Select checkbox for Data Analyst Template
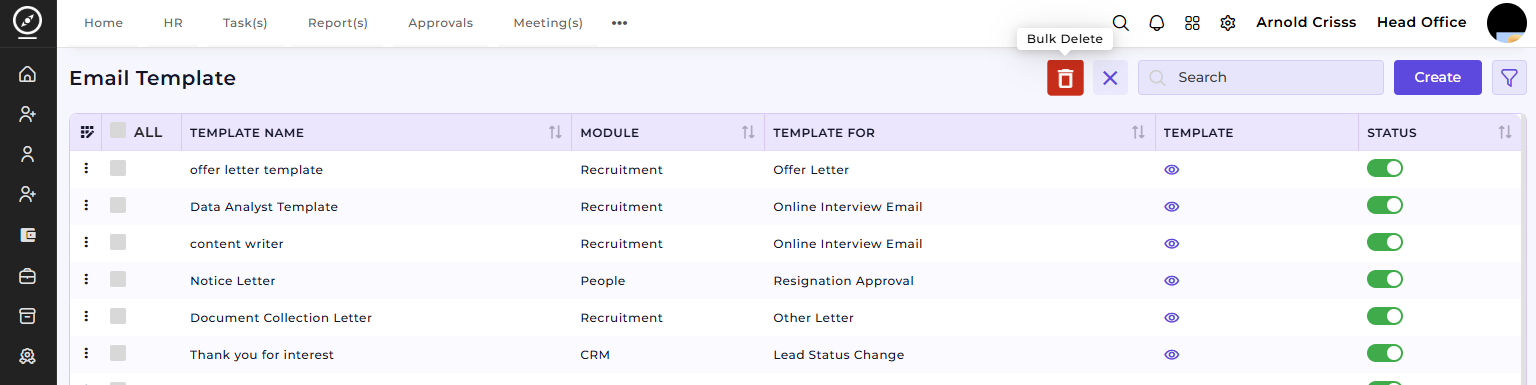Viewport: 1536px width, 385px height. click(118, 205)
